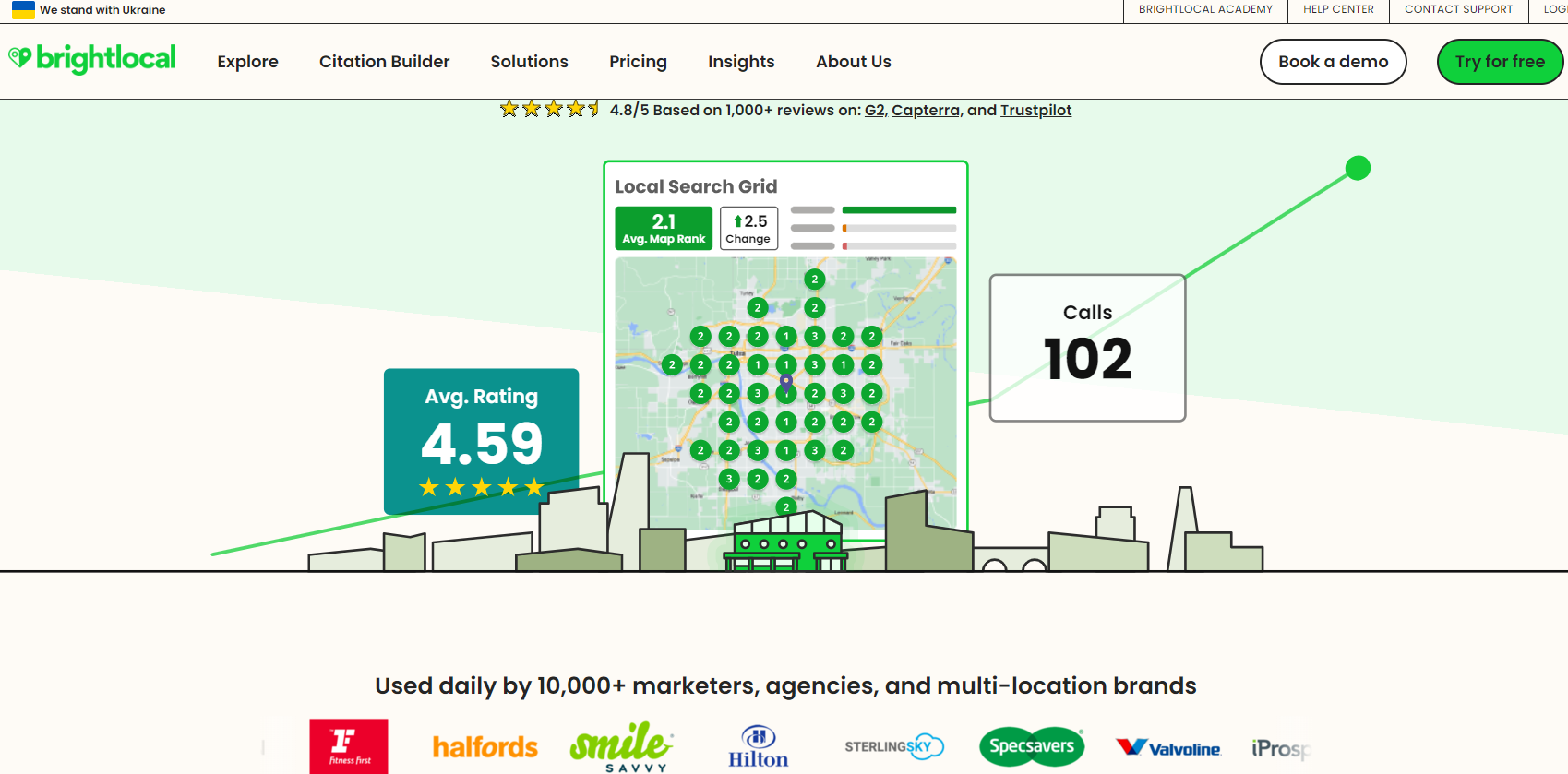The width and height of the screenshot is (1568, 774).
Task: Click the Hilton logo
Action: [x=758, y=747]
